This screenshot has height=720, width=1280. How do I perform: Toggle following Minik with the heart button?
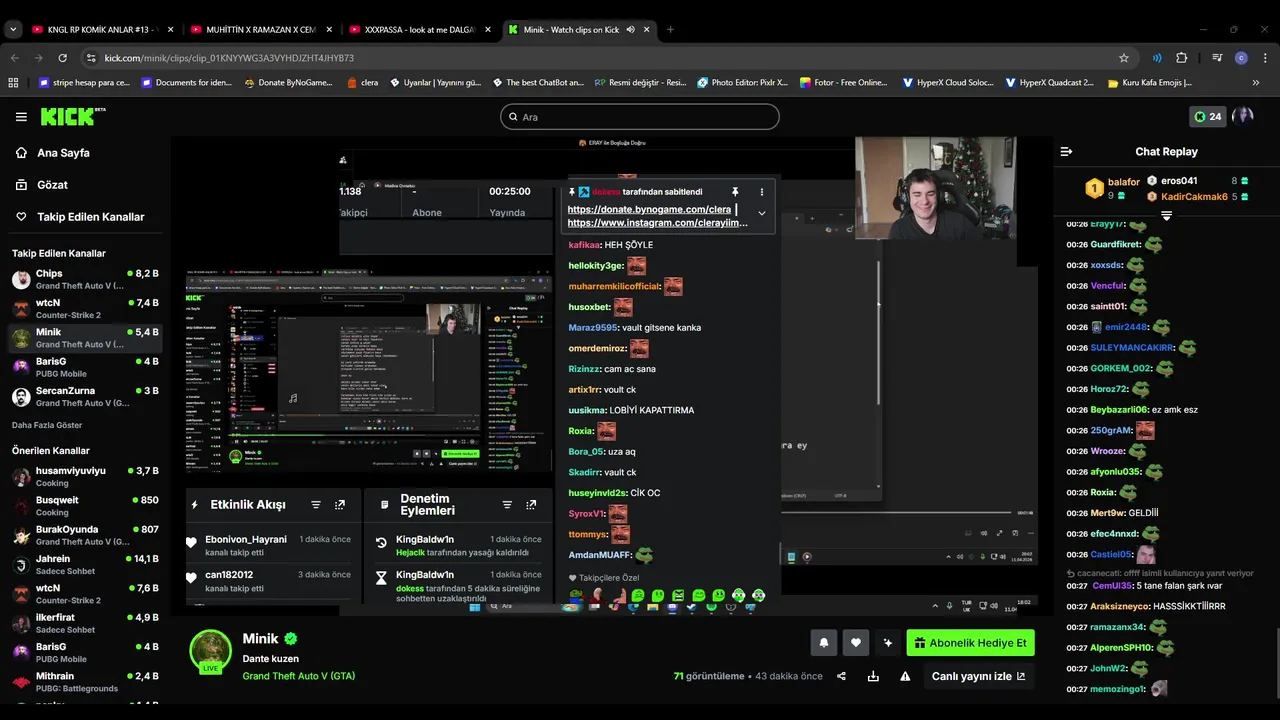coord(855,643)
